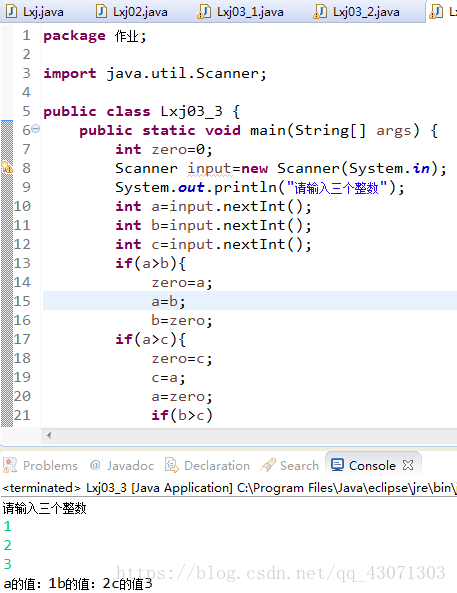Open the Lxj02.java editor tab
The width and height of the screenshot is (457, 593).
click(132, 12)
